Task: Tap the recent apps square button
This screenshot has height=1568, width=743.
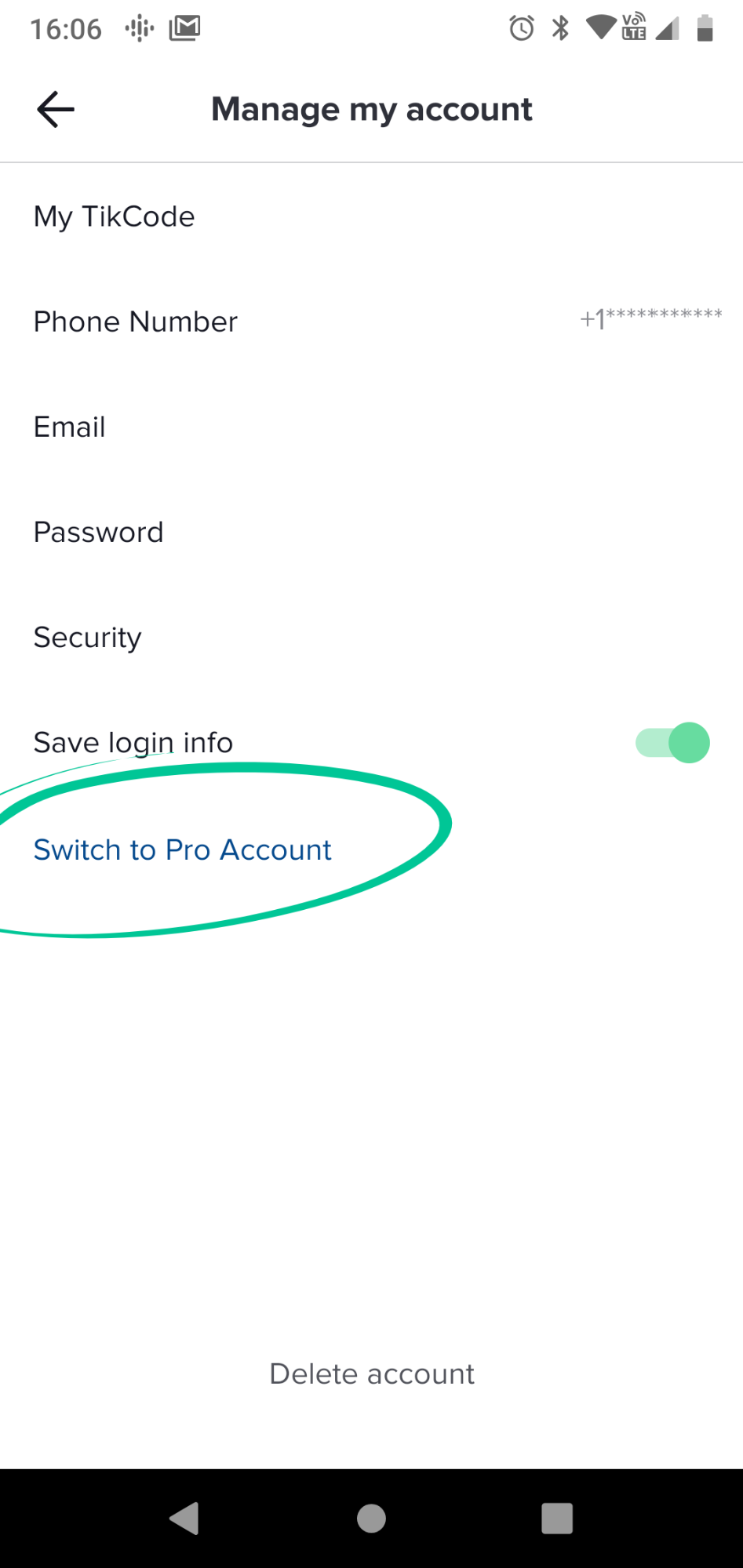Action: [557, 1518]
